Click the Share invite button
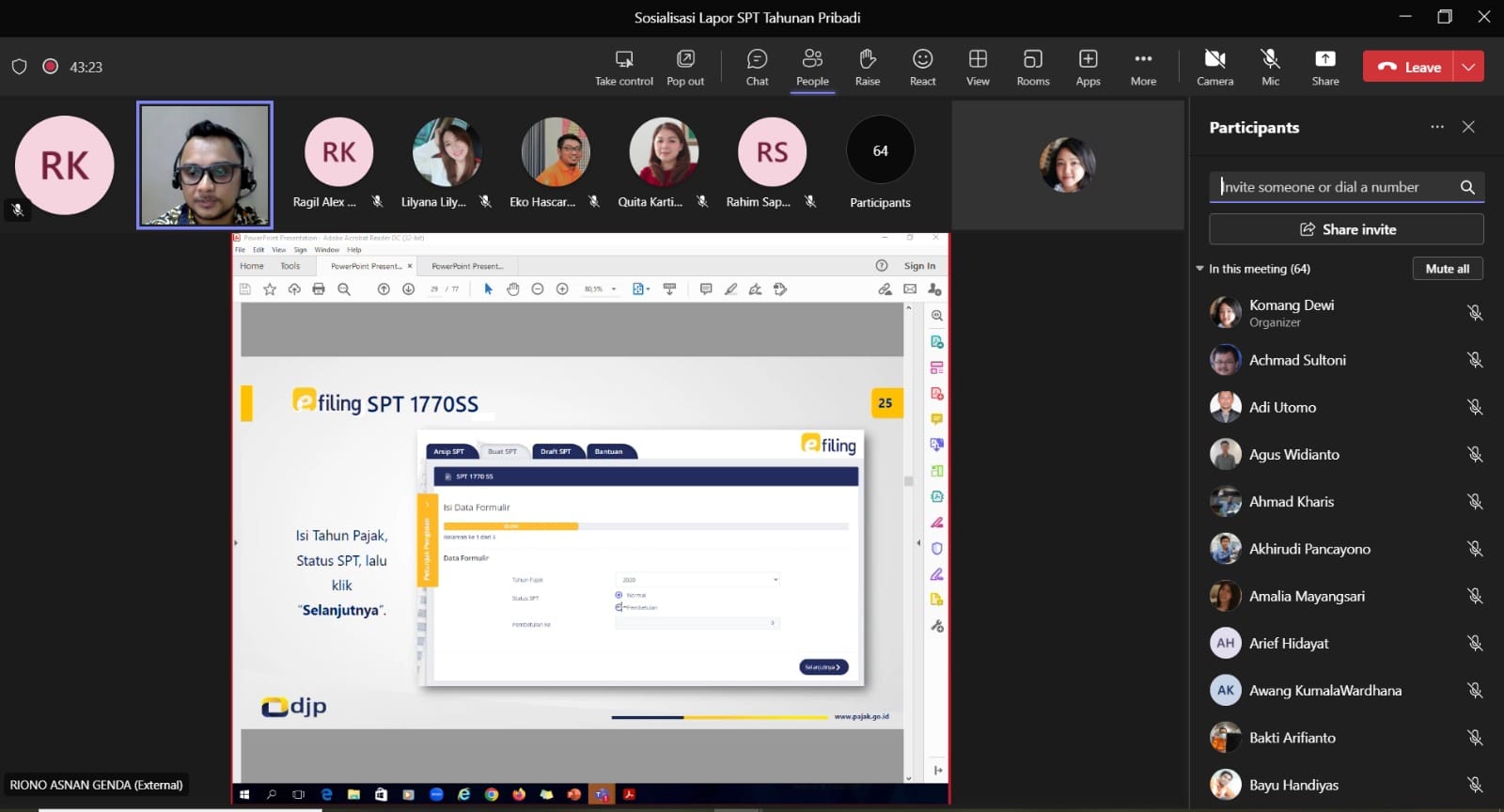Viewport: 1504px width, 812px height. point(1346,229)
